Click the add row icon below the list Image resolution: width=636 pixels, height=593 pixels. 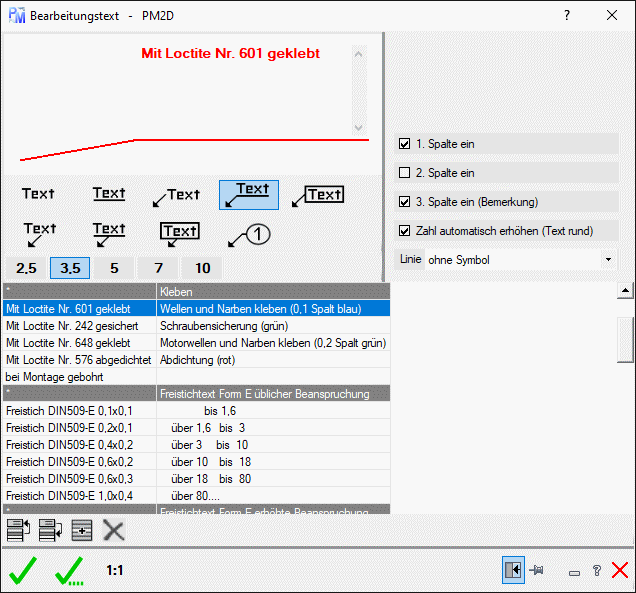tap(82, 531)
